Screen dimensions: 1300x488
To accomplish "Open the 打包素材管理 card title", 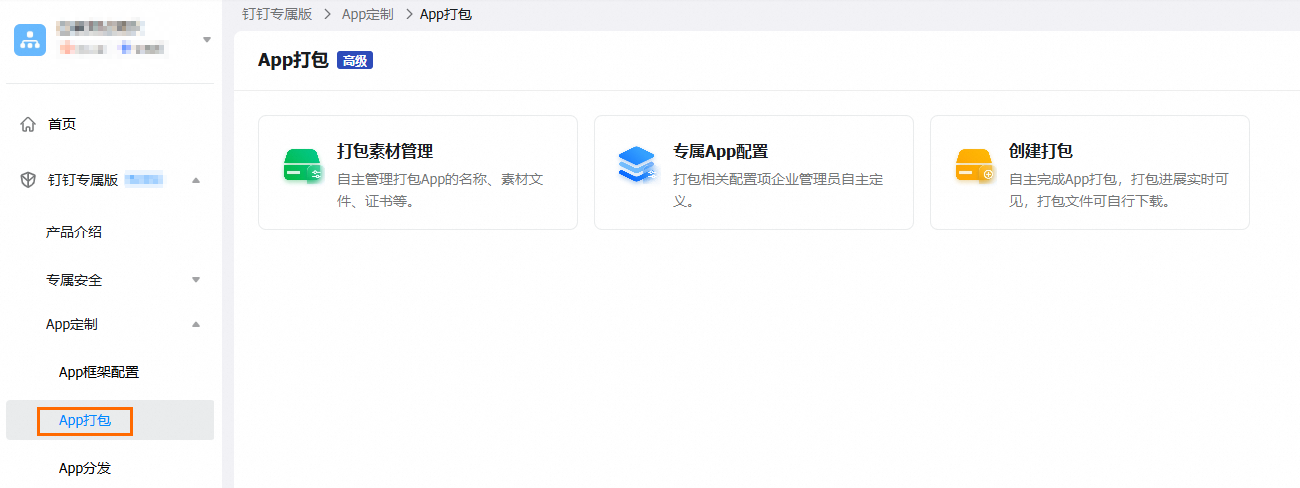I will click(385, 152).
